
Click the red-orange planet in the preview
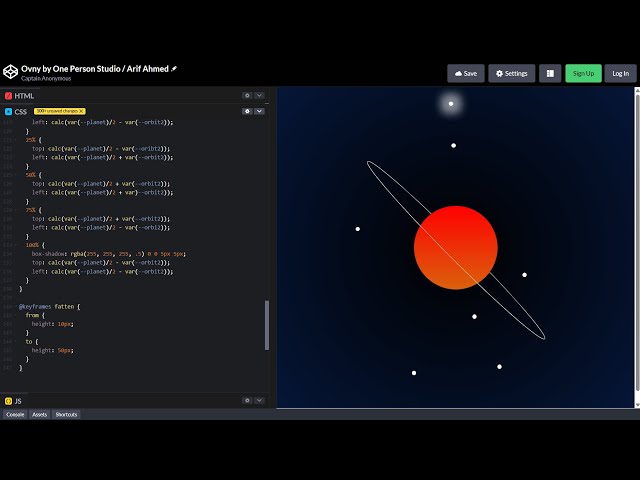tap(456, 248)
